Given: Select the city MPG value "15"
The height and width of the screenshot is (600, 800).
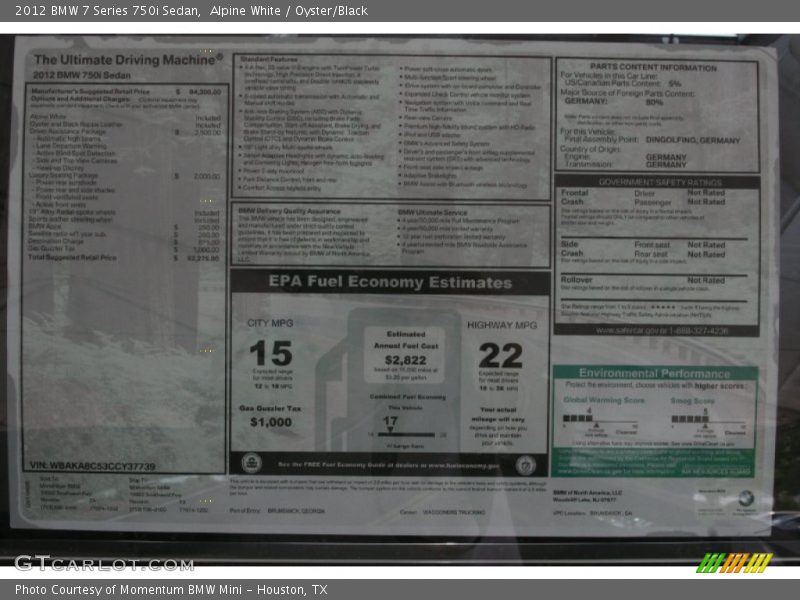Looking at the screenshot, I should click(x=271, y=353).
